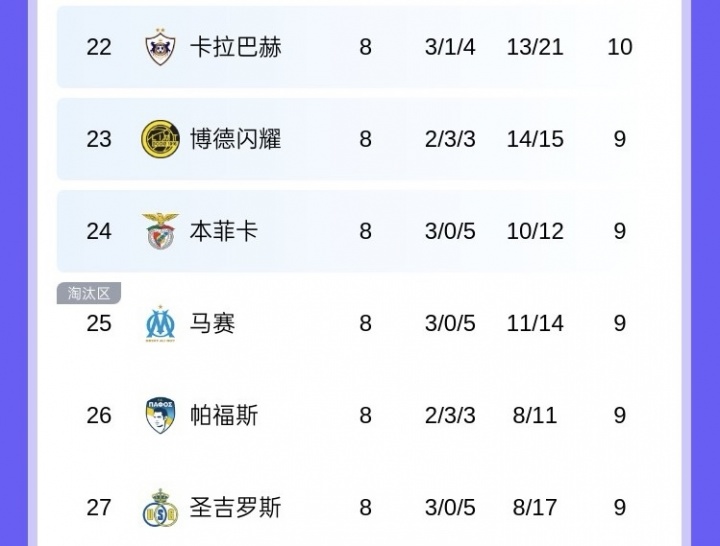720x546 pixels.
Task: Open team name 卡拉巴赫
Action: point(236,47)
